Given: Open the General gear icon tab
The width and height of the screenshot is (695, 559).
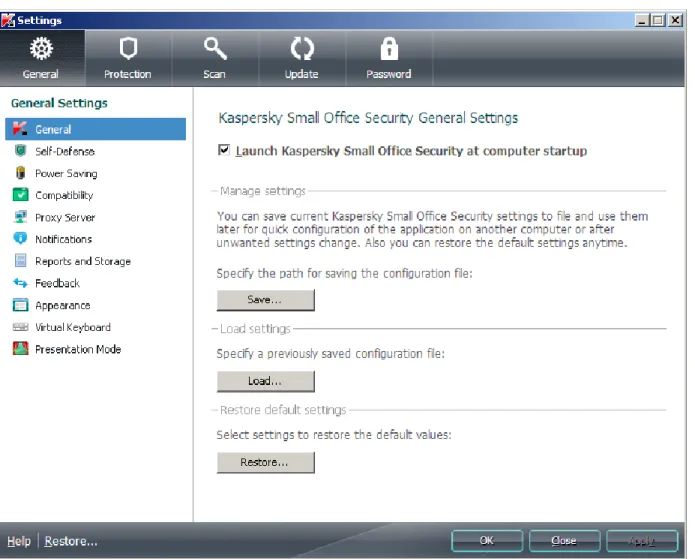Looking at the screenshot, I should click(x=42, y=58).
